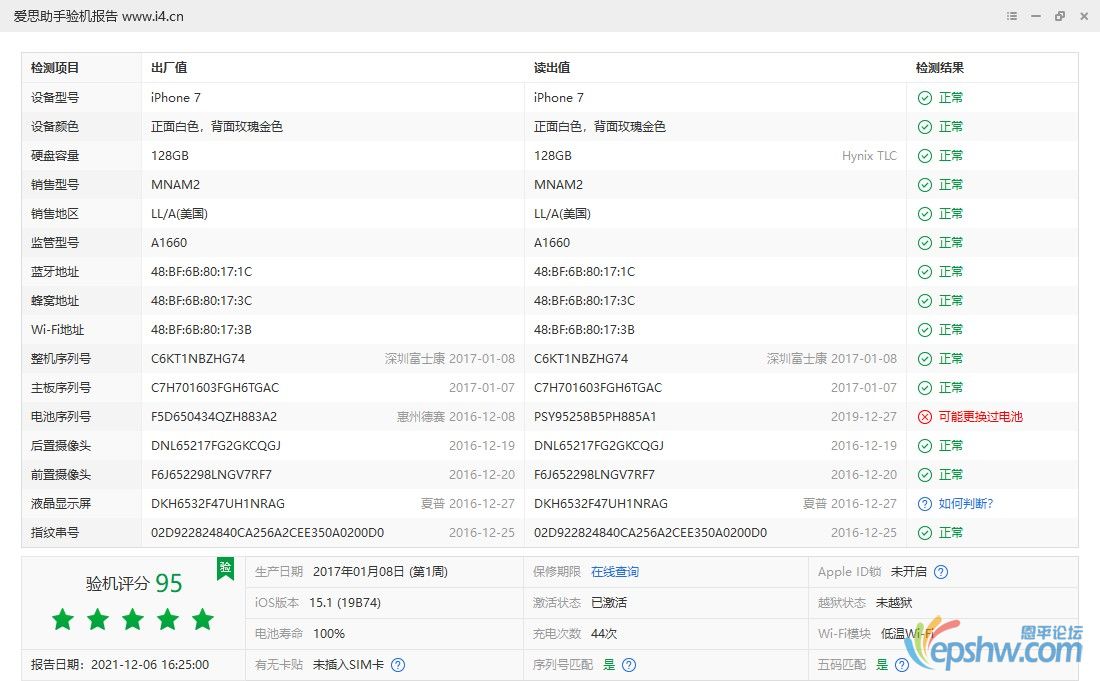The image size is (1100, 681).
Task: Click the production date 2017年01月08日 (第1周)
Action: coord(380,572)
